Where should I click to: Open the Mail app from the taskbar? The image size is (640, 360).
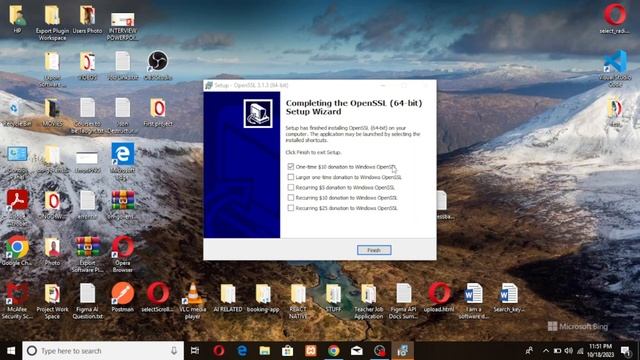[356, 351]
